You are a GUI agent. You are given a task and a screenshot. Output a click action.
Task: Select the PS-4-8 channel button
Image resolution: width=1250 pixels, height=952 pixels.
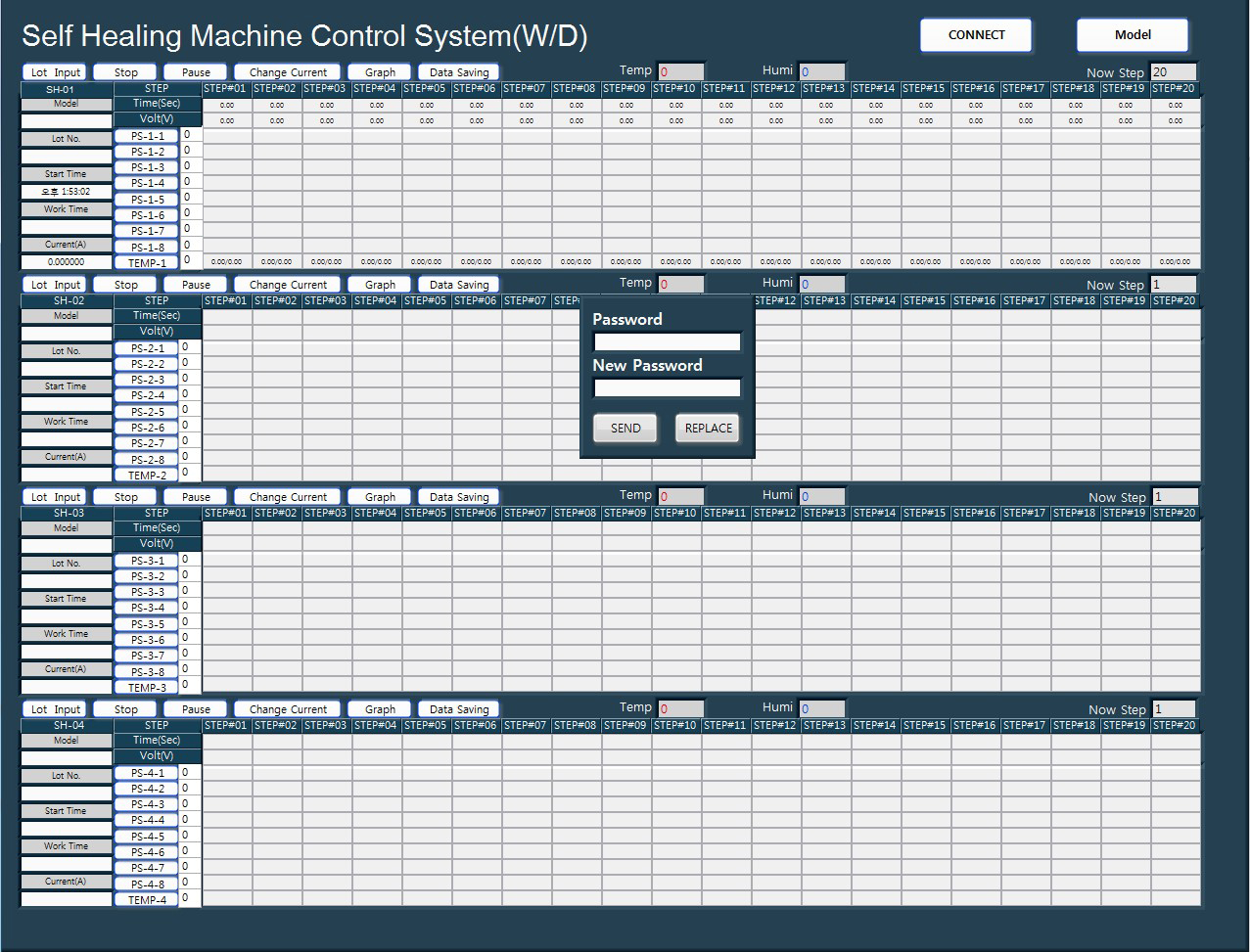[x=148, y=884]
